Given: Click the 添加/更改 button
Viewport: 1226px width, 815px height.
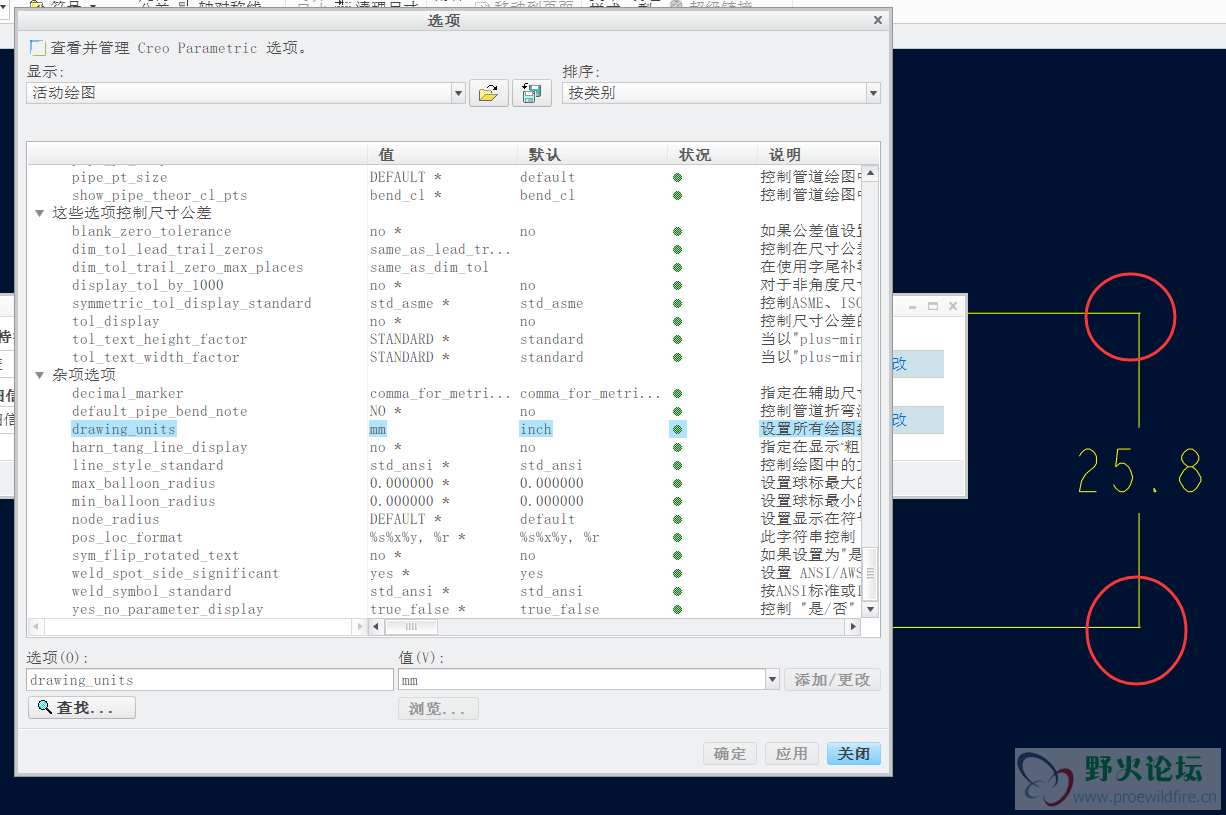Looking at the screenshot, I should click(832, 680).
